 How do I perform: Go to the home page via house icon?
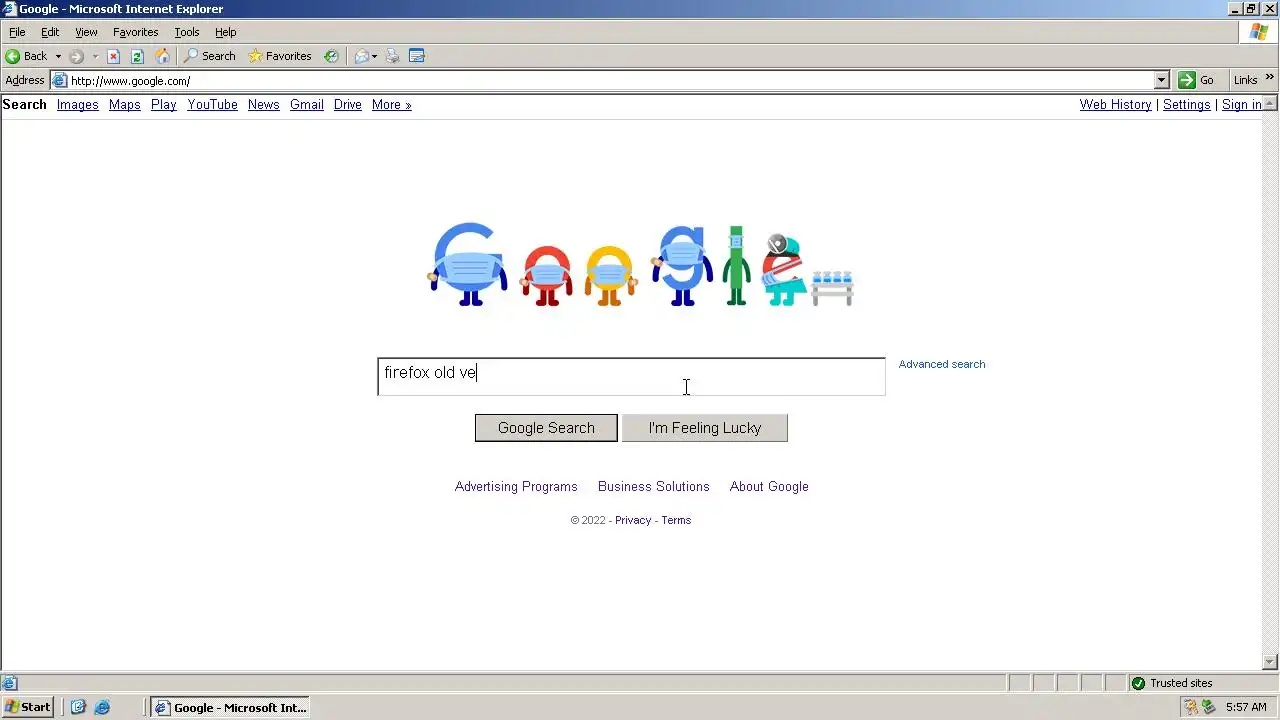(x=162, y=56)
